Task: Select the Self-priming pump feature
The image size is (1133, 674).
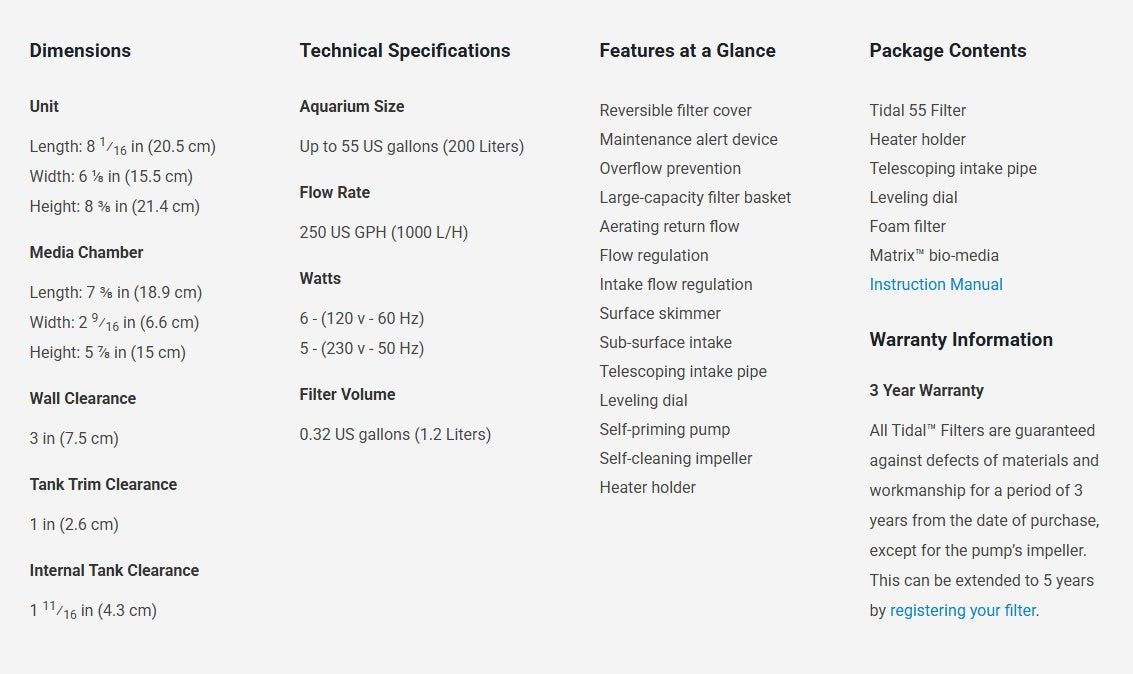Action: [x=664, y=429]
